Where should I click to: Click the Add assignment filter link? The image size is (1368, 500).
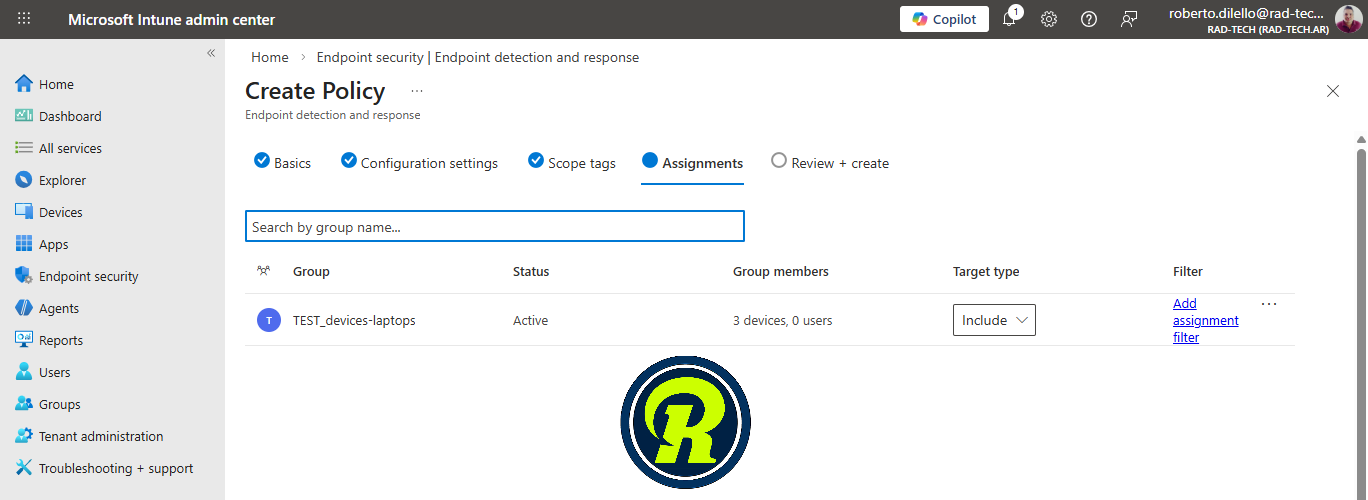pos(1205,320)
